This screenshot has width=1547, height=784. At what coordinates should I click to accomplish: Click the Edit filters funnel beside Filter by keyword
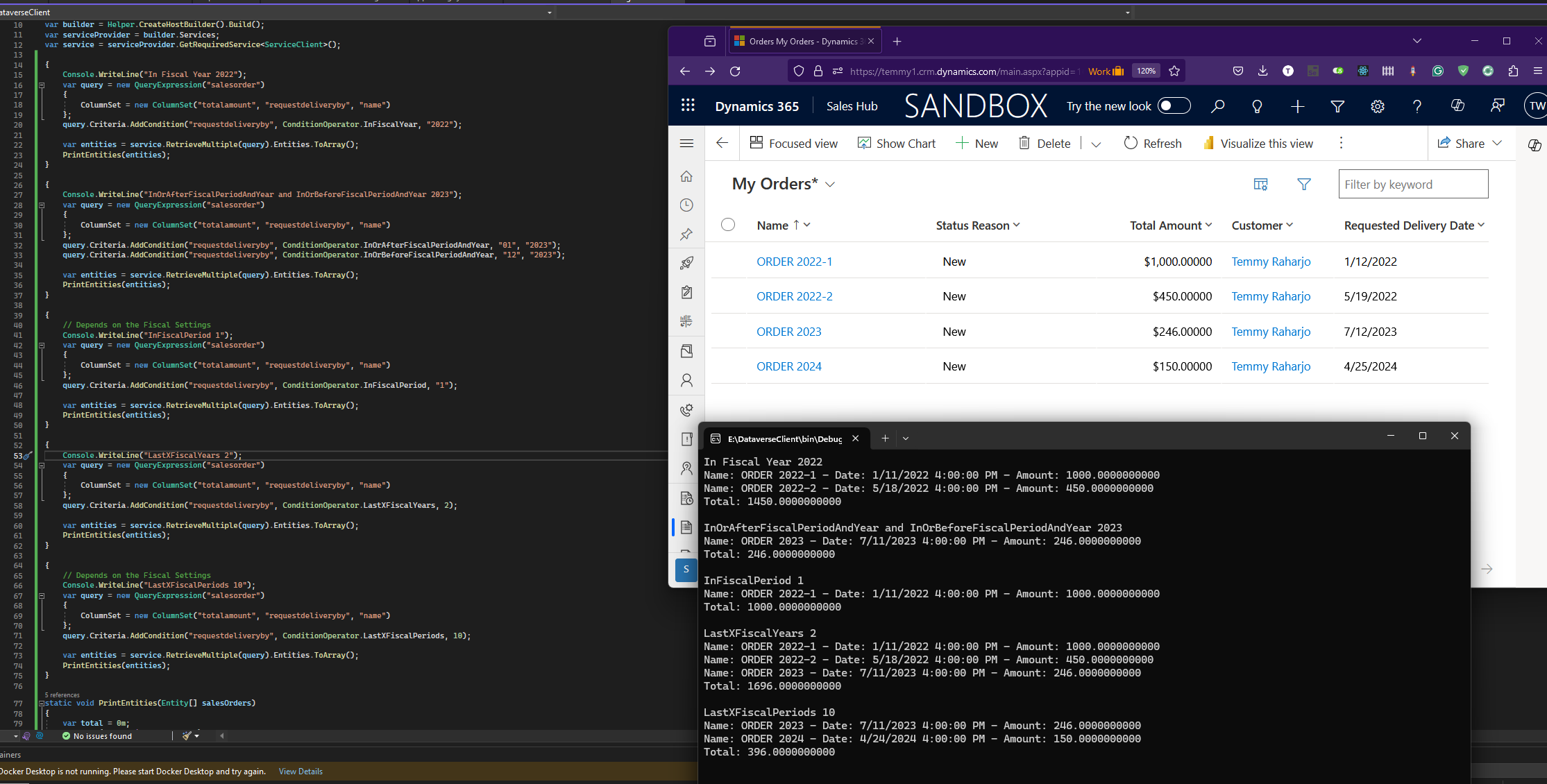tap(1304, 185)
